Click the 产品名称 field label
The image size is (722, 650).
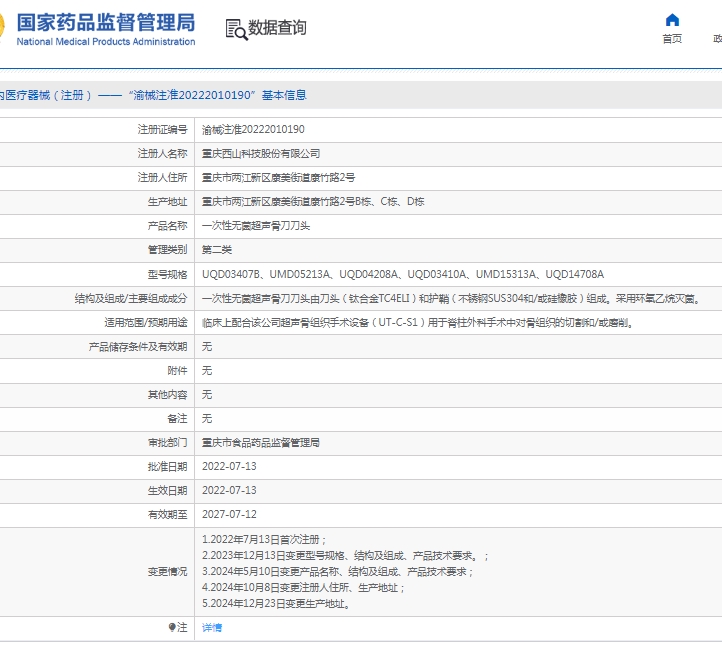tap(168, 226)
